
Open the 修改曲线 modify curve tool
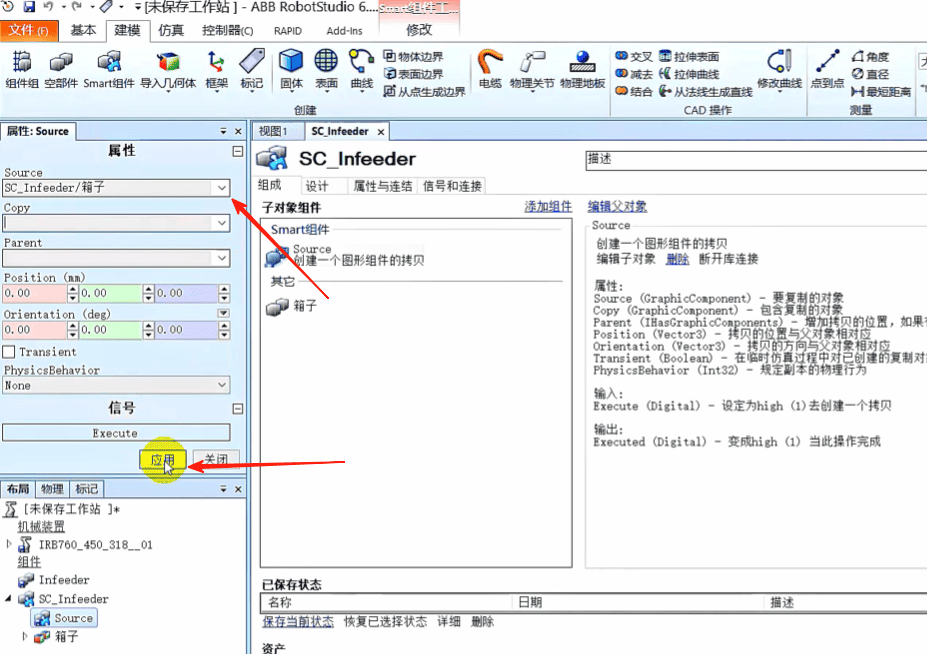point(779,70)
